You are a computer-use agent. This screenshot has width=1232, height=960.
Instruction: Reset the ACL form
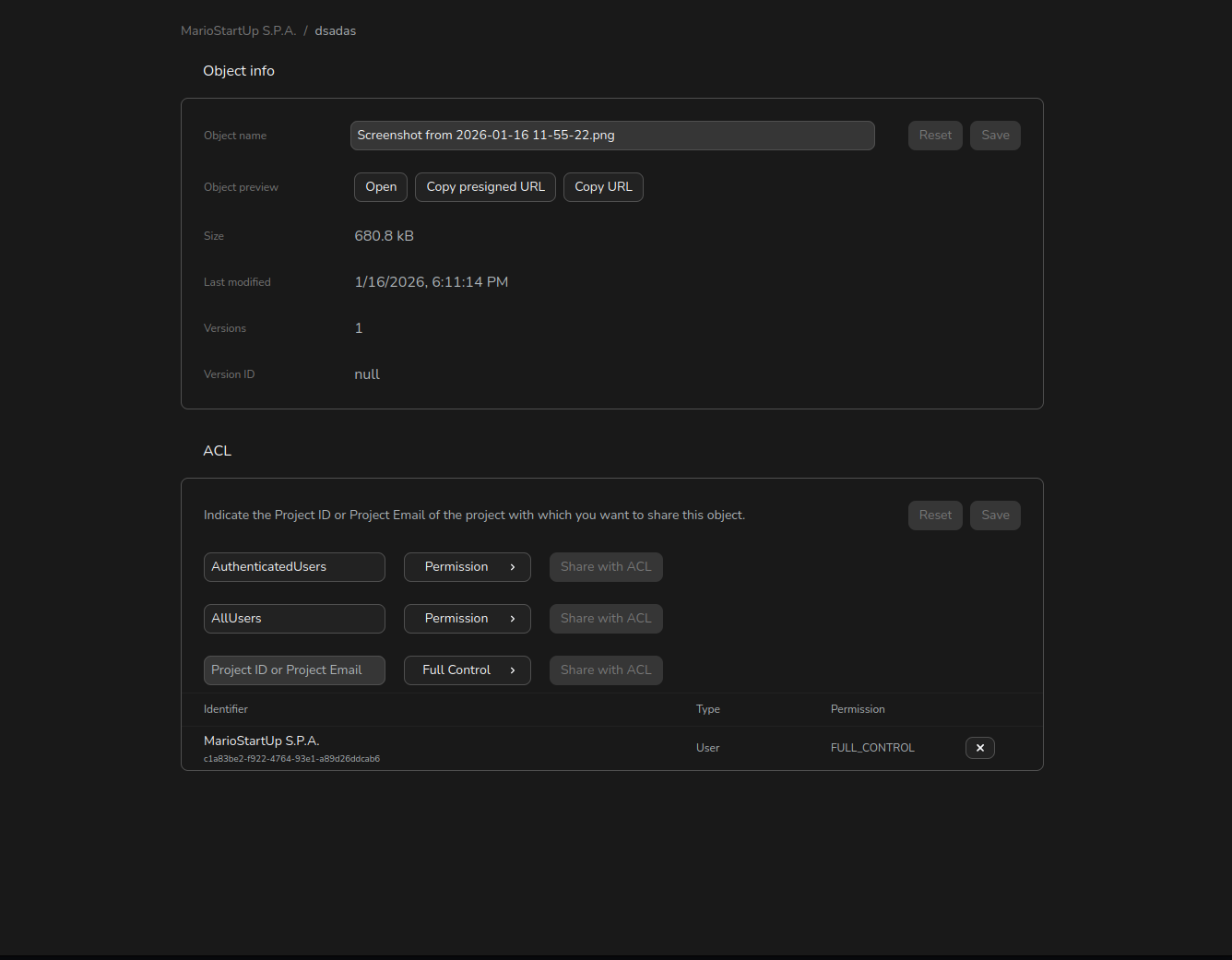(935, 515)
